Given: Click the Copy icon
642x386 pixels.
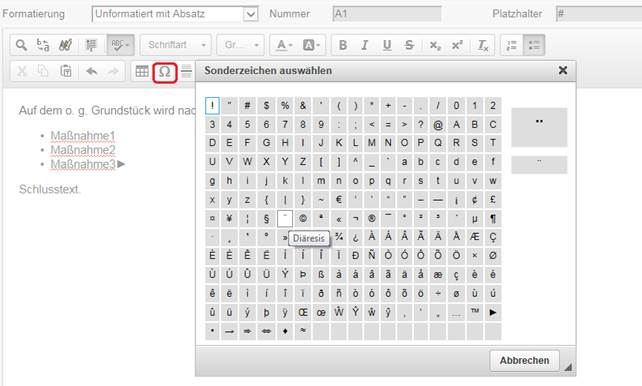Looking at the screenshot, I should (43, 72).
